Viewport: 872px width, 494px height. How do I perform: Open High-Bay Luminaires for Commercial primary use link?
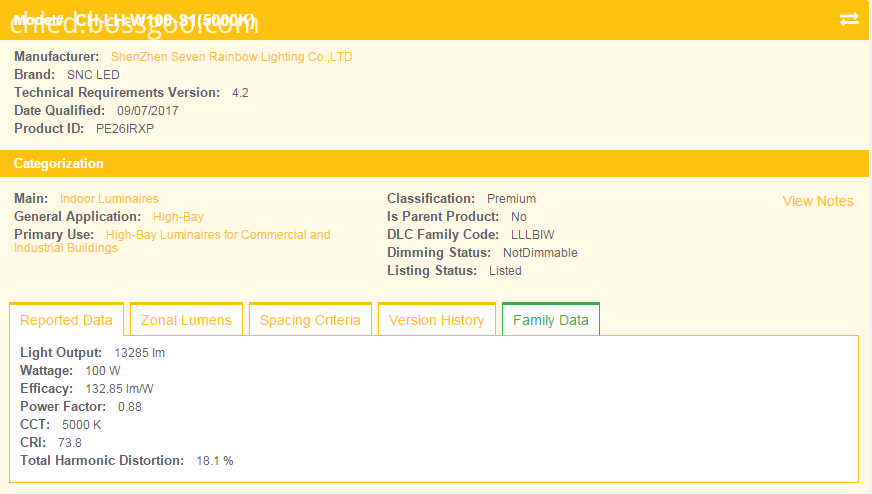coord(172,241)
